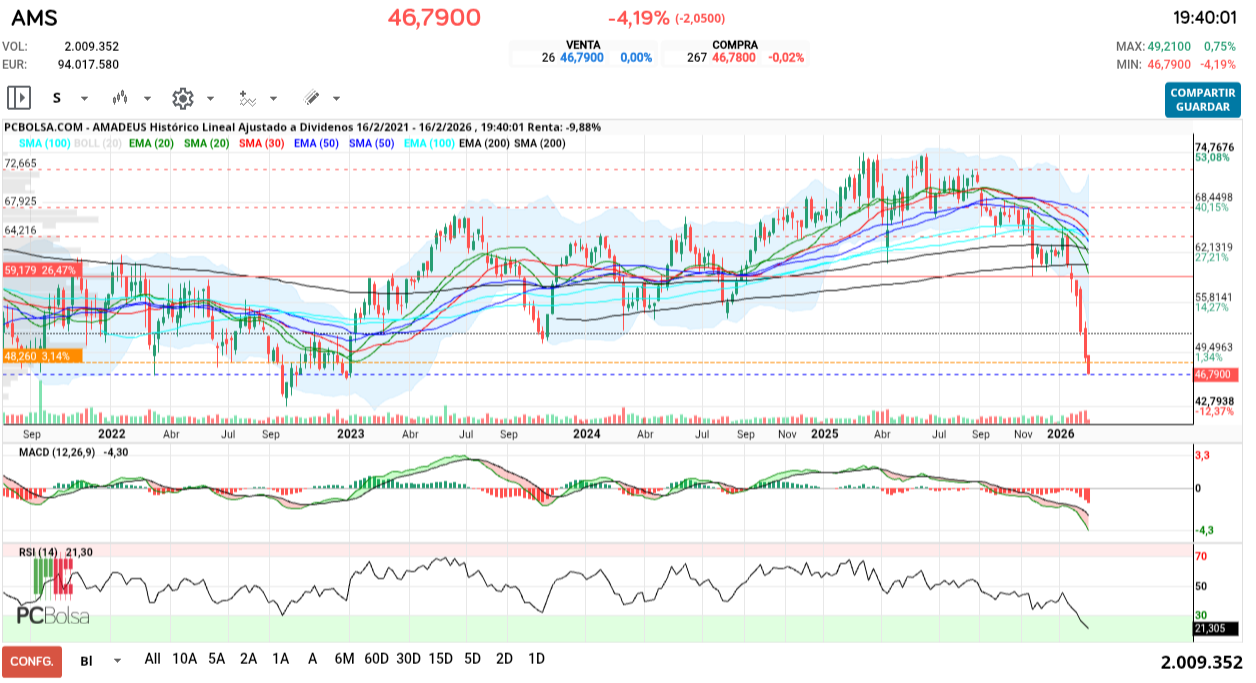Select the 6M time range tab
Image resolution: width=1256 pixels, height=683 pixels.
pos(343,659)
